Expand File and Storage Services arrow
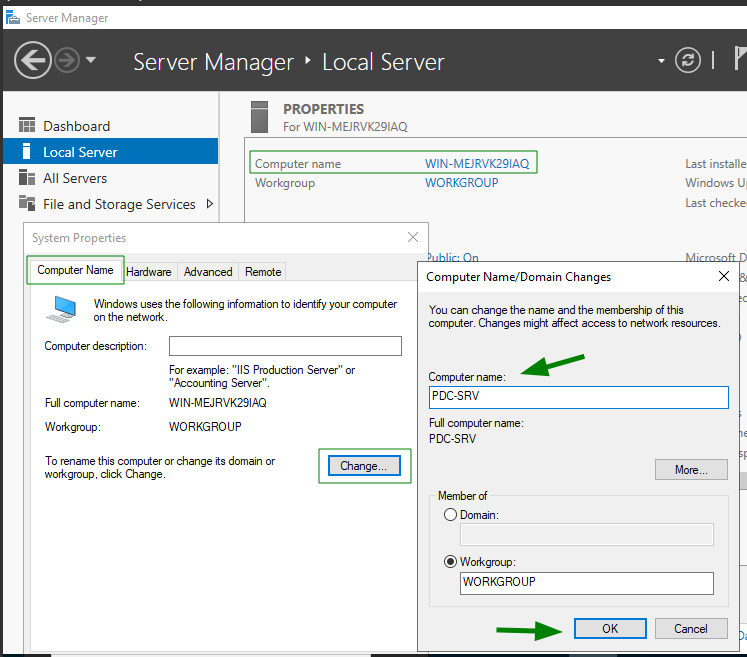Screen dimensions: 747x657 click(209, 204)
